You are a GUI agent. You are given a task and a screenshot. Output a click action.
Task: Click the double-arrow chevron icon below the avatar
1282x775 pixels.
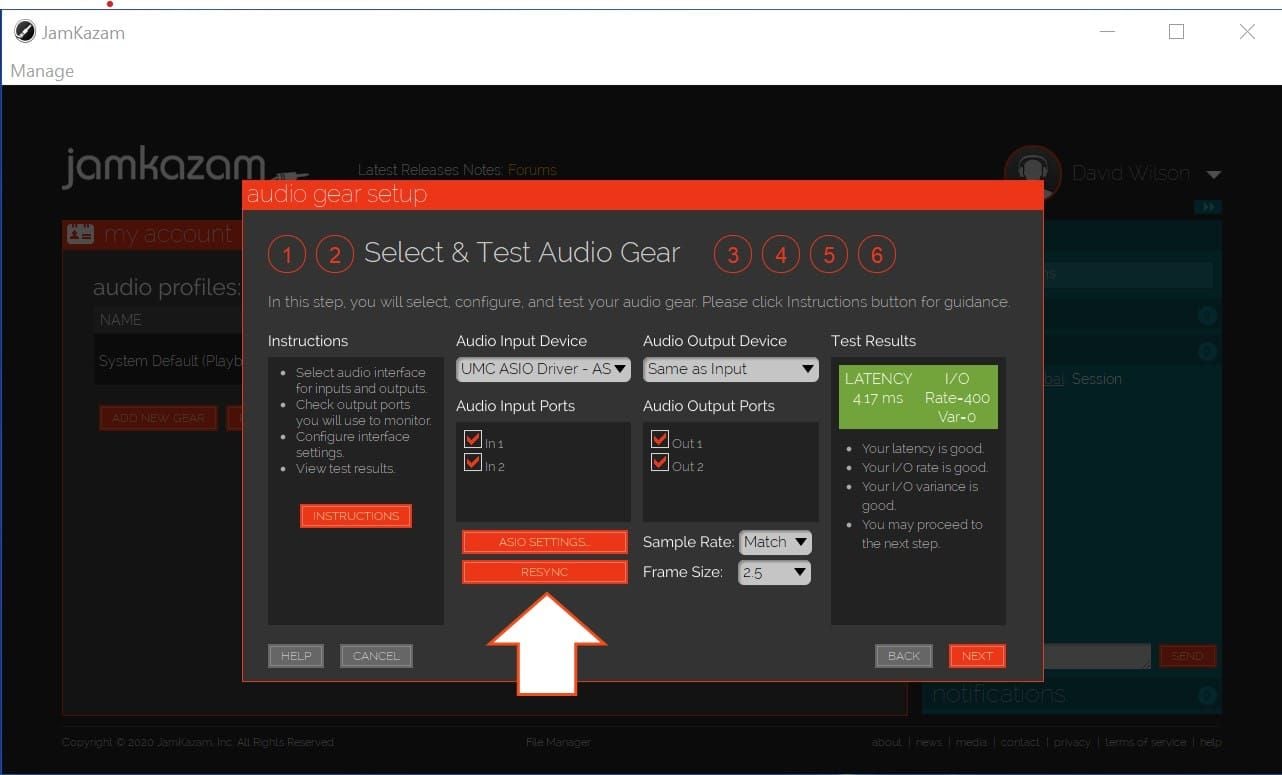1207,207
